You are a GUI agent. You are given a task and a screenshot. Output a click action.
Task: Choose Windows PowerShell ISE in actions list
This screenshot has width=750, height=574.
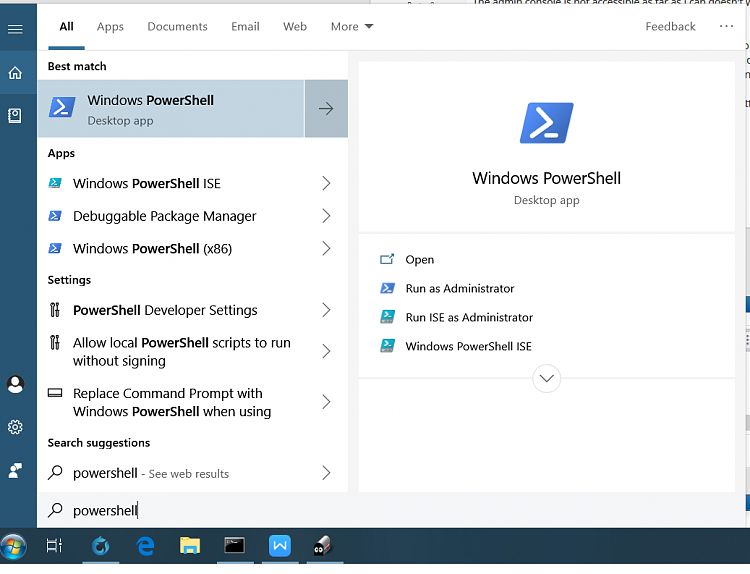click(468, 346)
